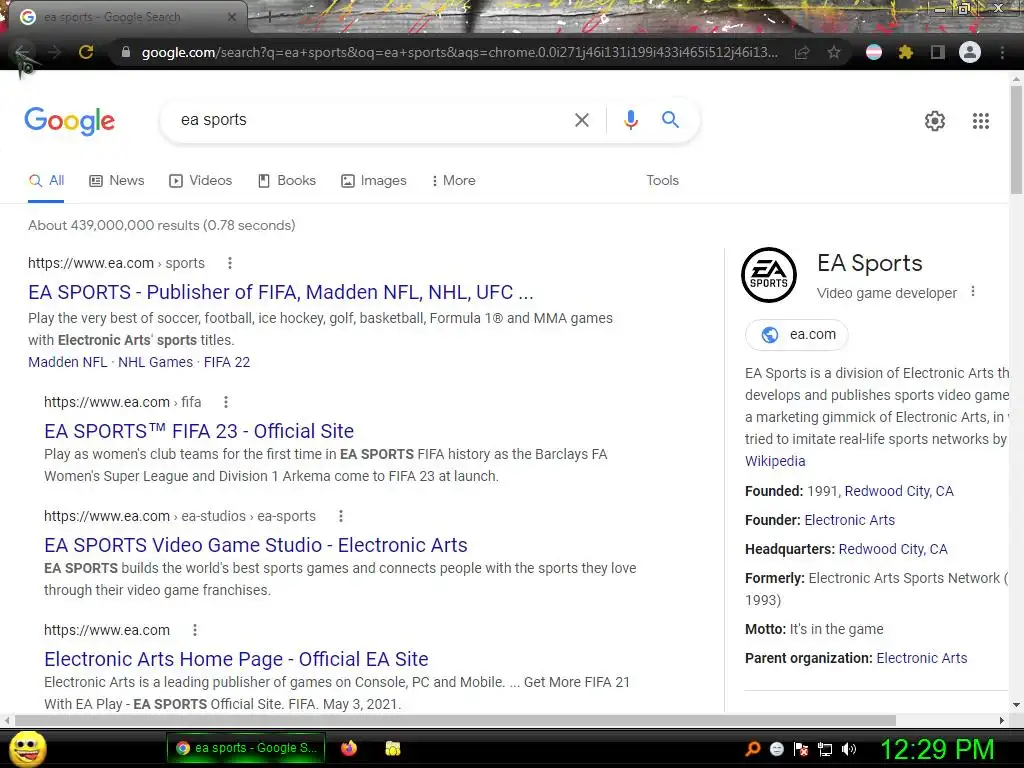The width and height of the screenshot is (1024, 768).
Task: Click Electronic Arts in Founder row
Action: pos(850,520)
